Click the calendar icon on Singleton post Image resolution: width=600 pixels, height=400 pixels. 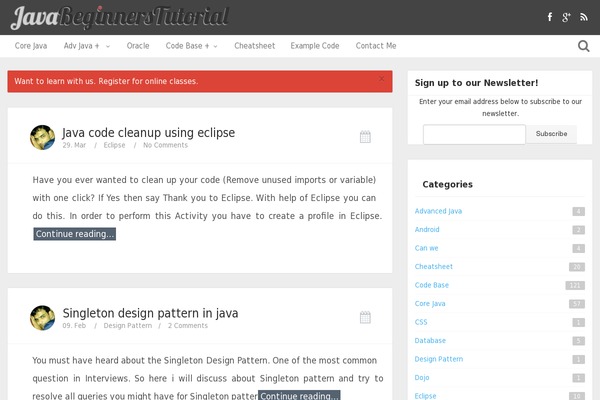(365, 317)
